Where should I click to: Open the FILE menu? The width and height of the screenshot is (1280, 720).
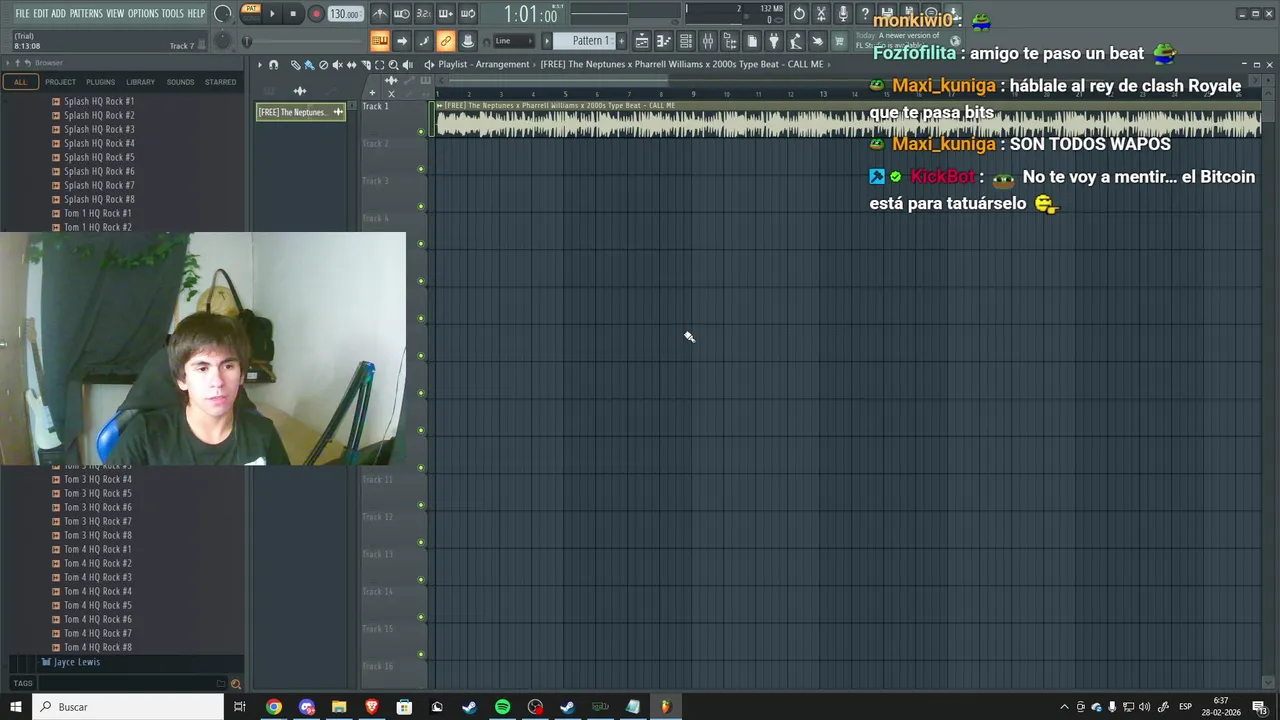22,13
